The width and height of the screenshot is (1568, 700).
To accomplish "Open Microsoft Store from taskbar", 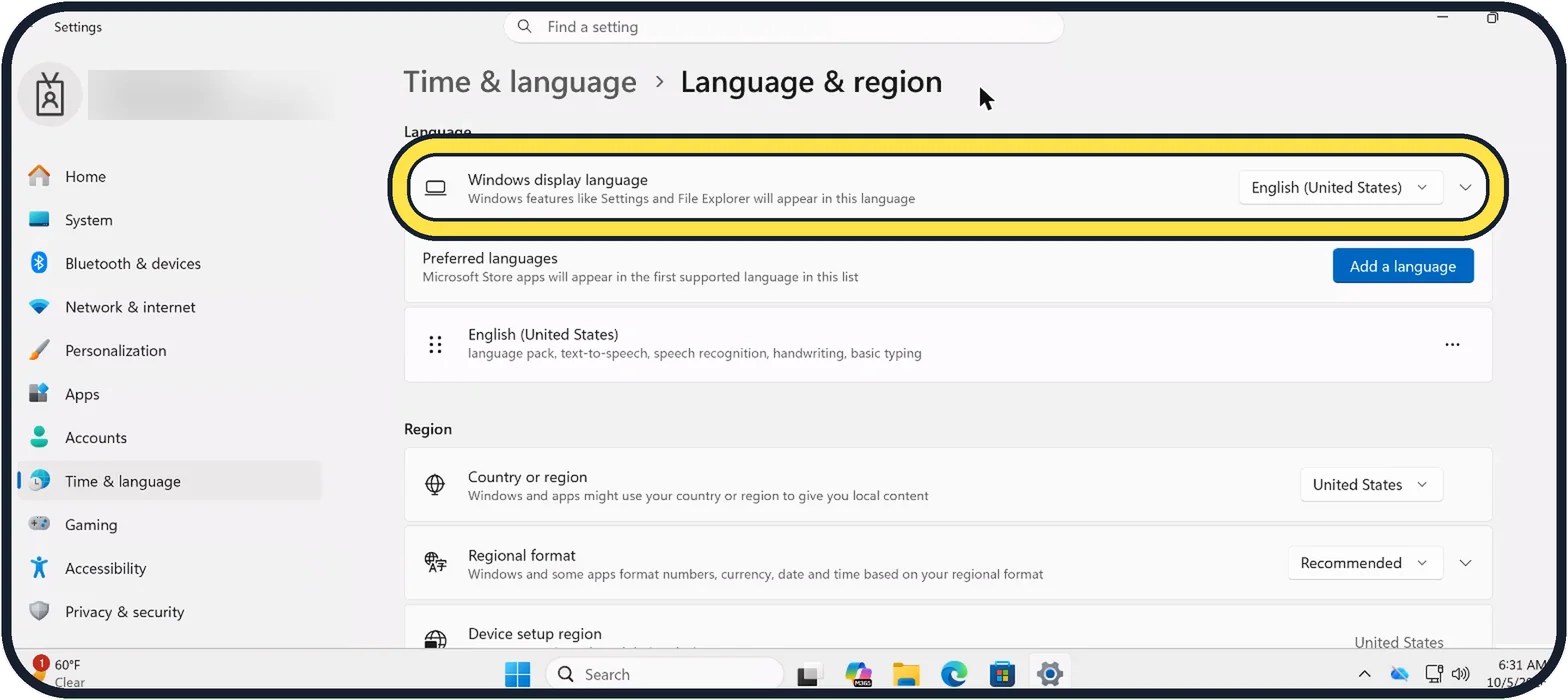I will 1002,675.
